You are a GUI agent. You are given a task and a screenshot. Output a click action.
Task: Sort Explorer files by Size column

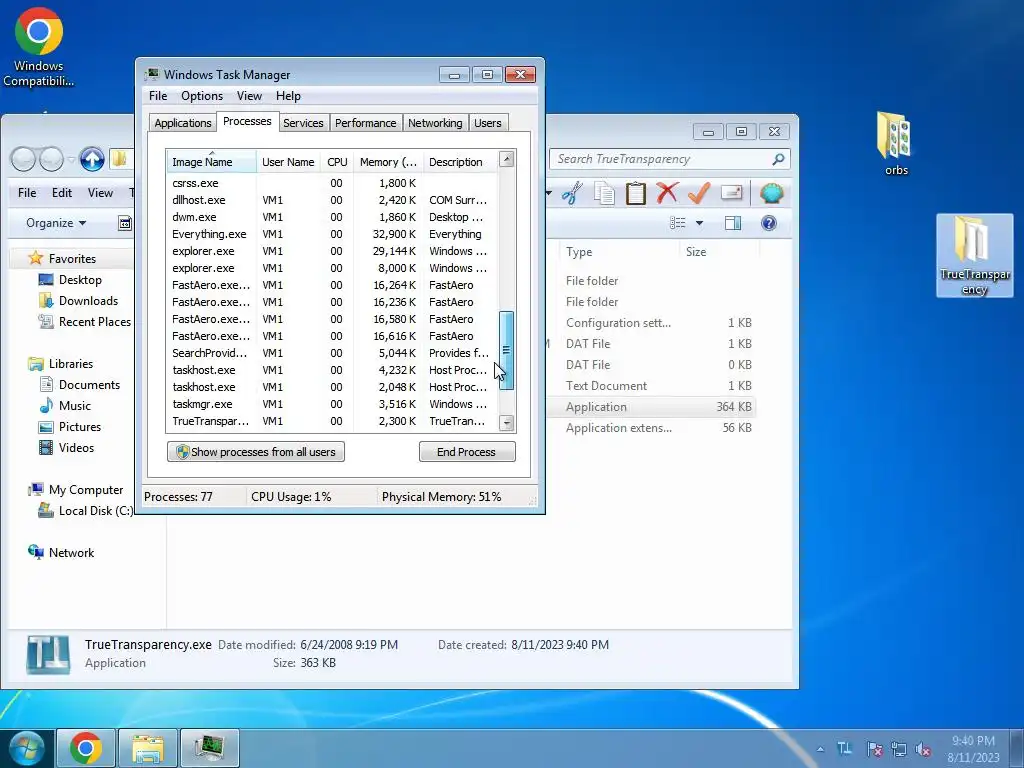[x=718, y=251]
